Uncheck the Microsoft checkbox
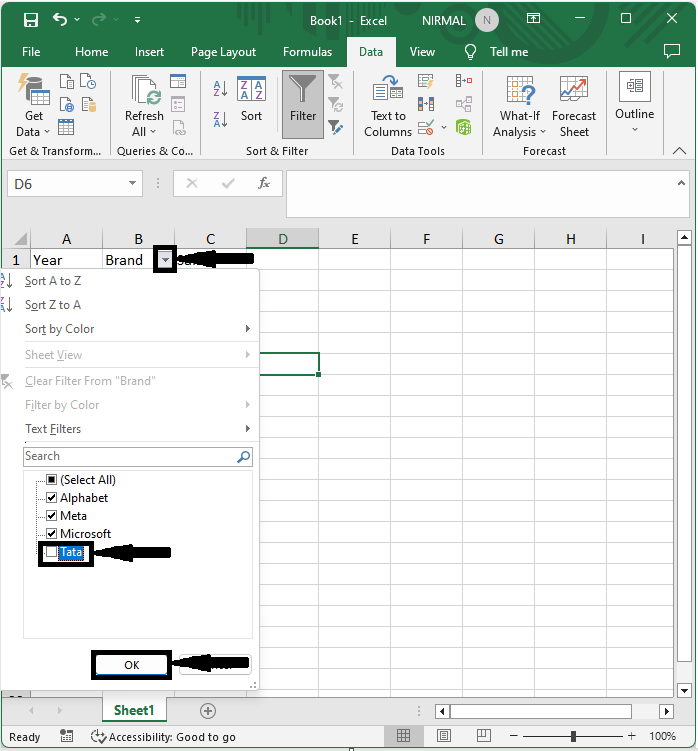Viewport: 698px width, 751px height. point(52,534)
